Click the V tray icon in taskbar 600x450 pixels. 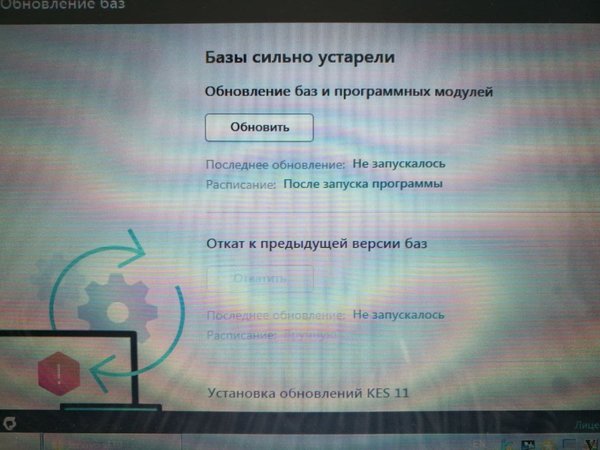[592, 445]
